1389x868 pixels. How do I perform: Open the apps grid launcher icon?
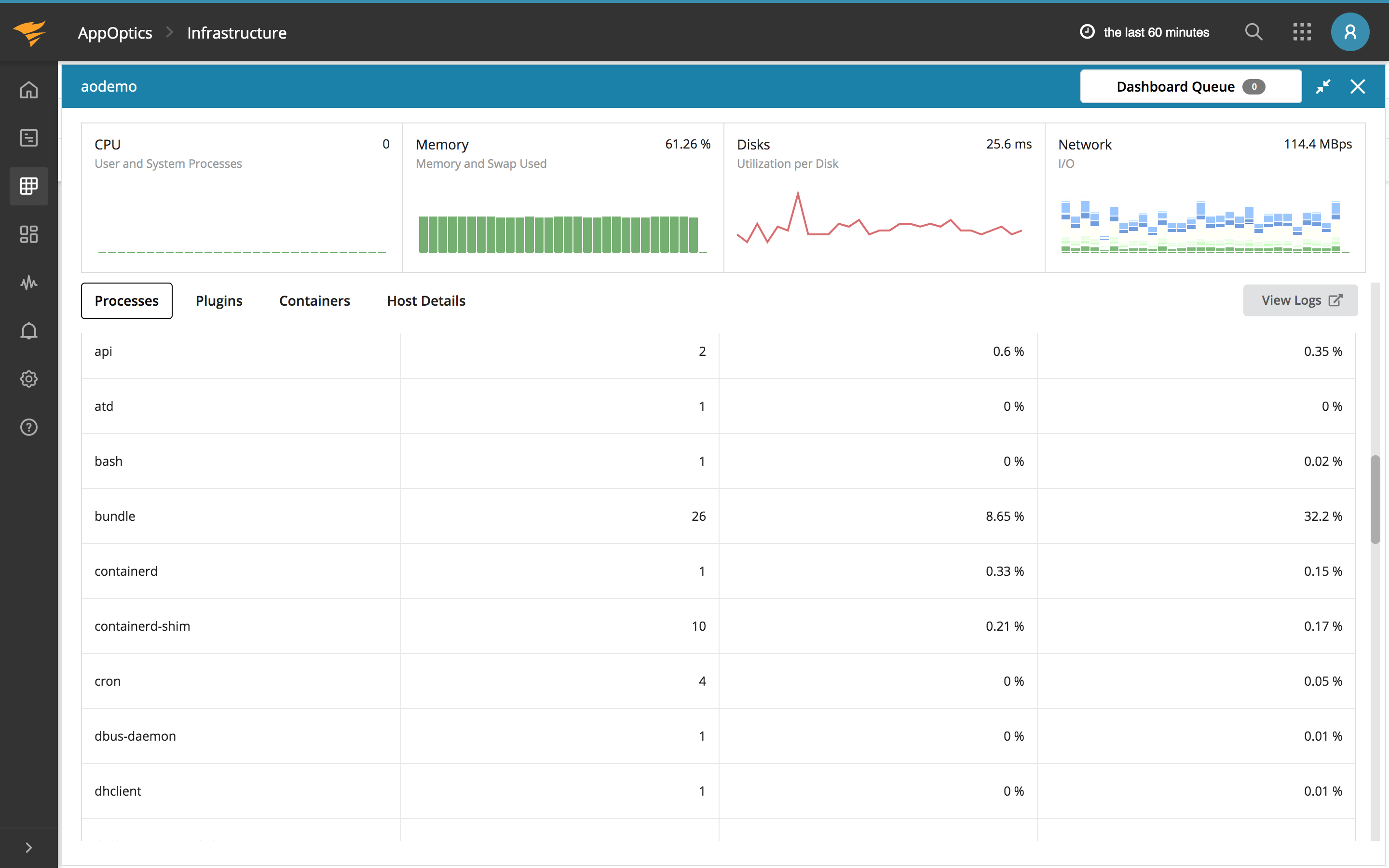[1302, 32]
